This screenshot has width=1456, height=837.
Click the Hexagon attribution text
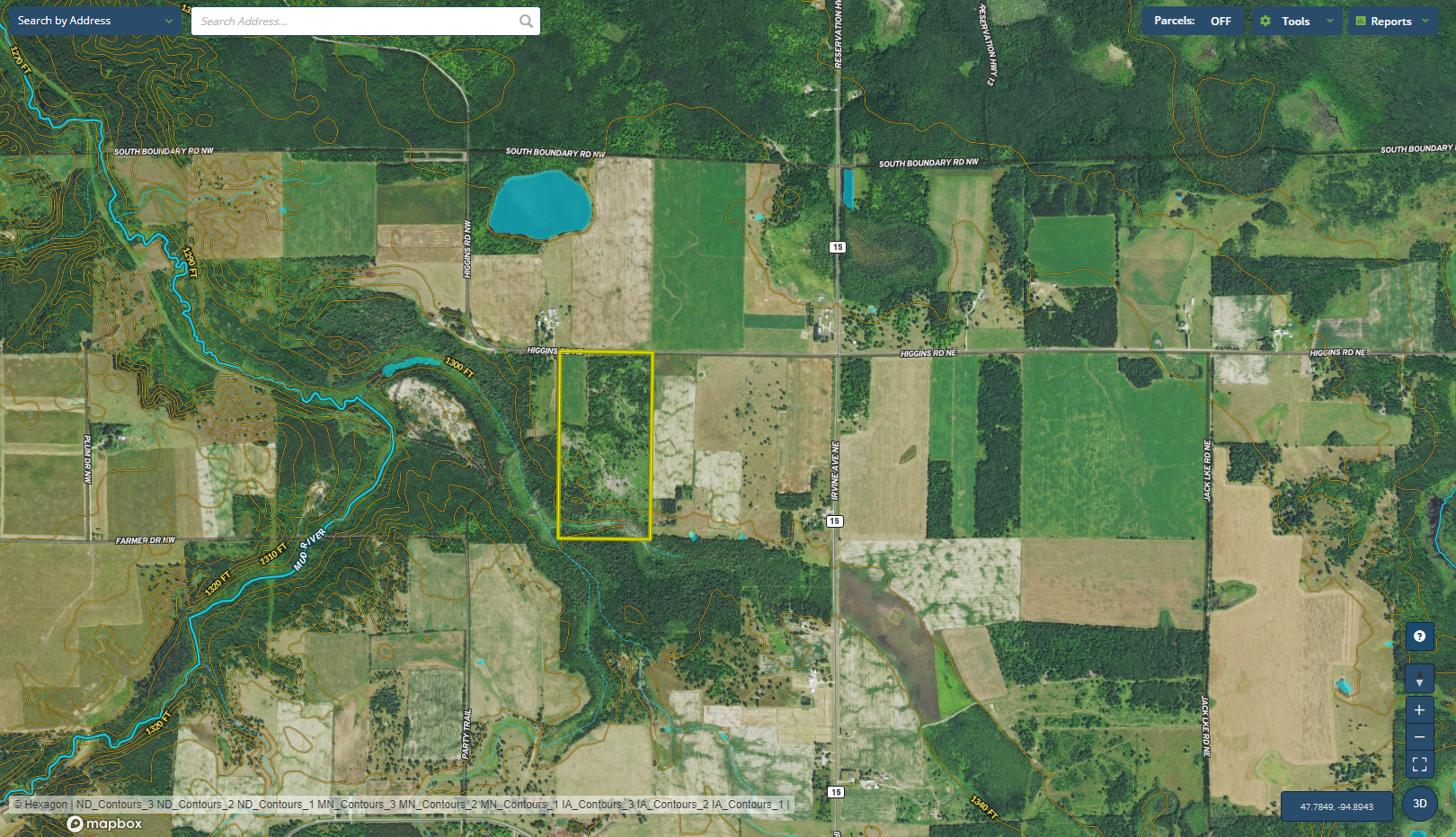point(45,805)
